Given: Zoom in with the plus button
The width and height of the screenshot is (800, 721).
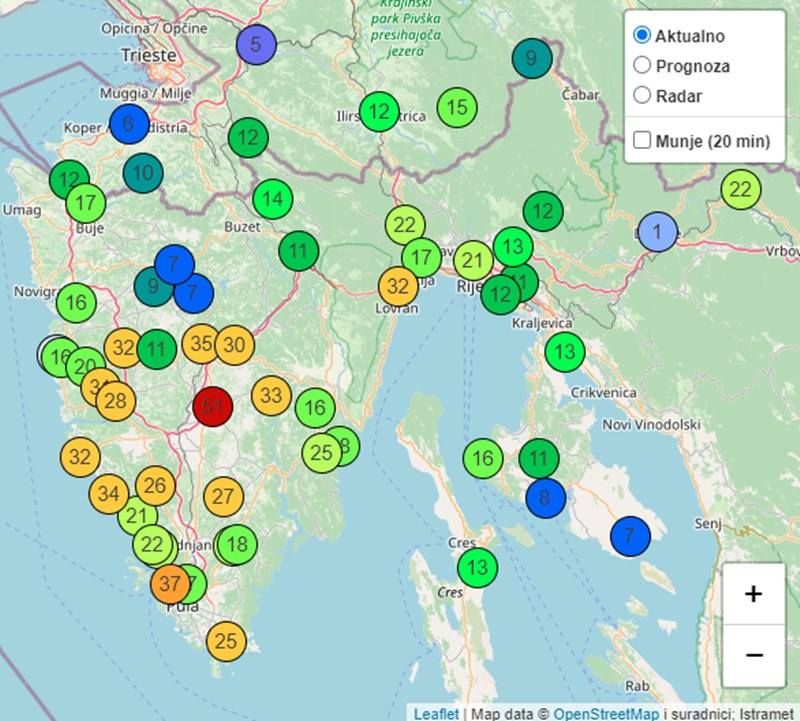Looking at the screenshot, I should pyautogui.click(x=753, y=593).
